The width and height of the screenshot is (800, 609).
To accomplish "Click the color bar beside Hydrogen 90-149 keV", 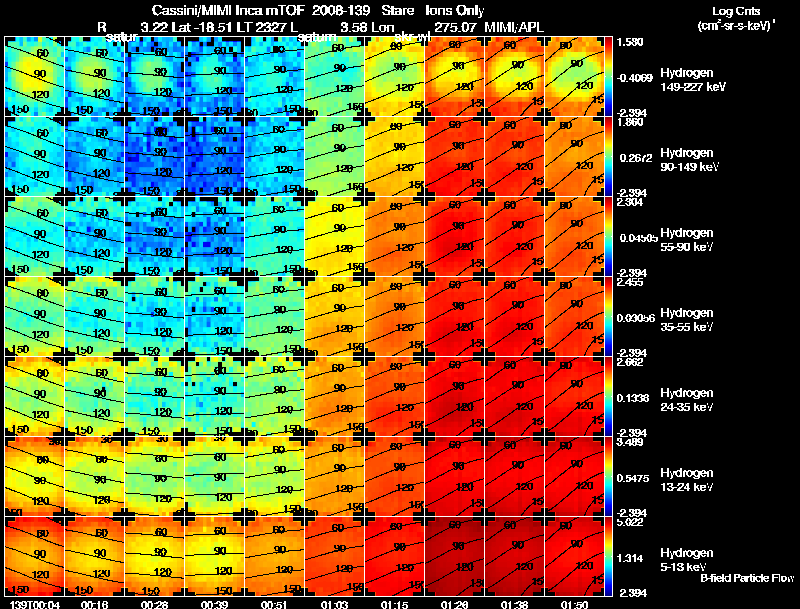I will 608,157.
